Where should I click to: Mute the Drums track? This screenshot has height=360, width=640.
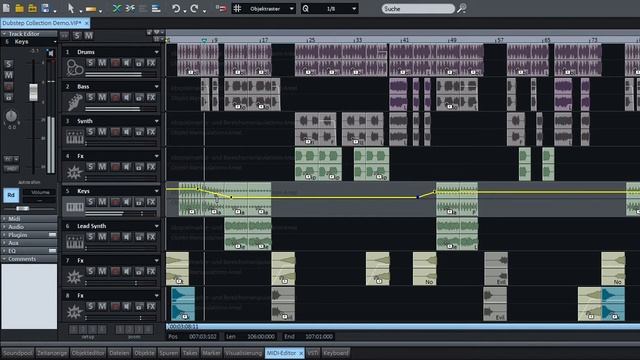pos(102,63)
